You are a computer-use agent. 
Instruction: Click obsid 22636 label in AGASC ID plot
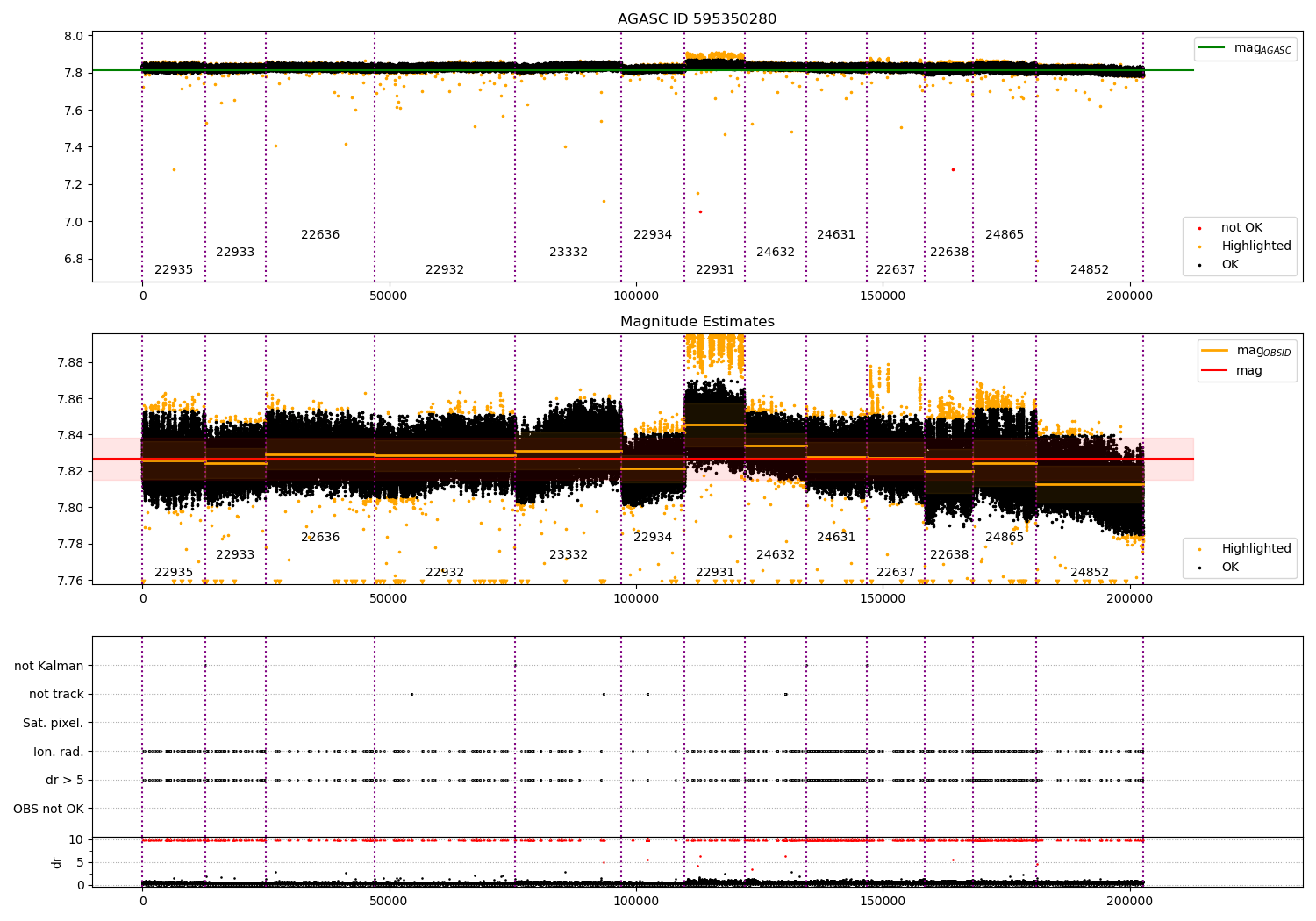[320, 234]
